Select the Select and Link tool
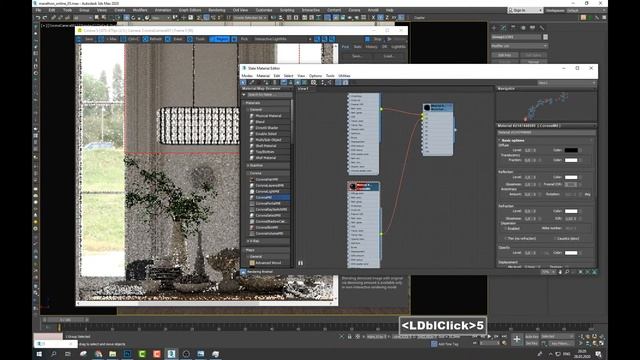The width and height of the screenshot is (640, 360). tap(53, 18)
